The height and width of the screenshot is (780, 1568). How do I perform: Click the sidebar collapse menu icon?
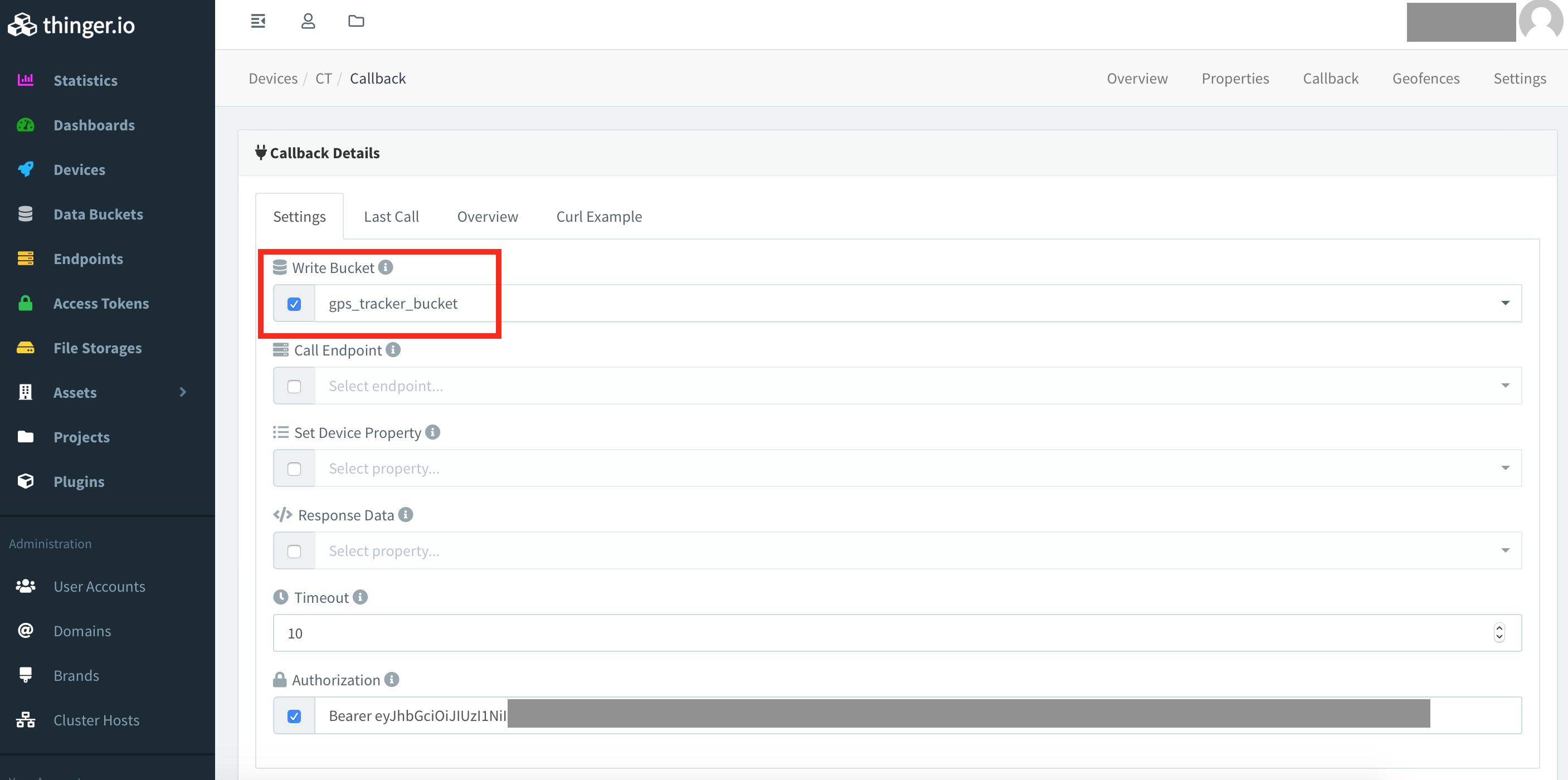(x=258, y=21)
